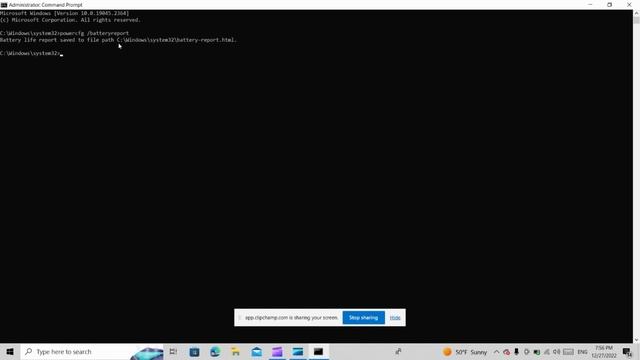Click the scrollbar down arrow

coord(636,340)
